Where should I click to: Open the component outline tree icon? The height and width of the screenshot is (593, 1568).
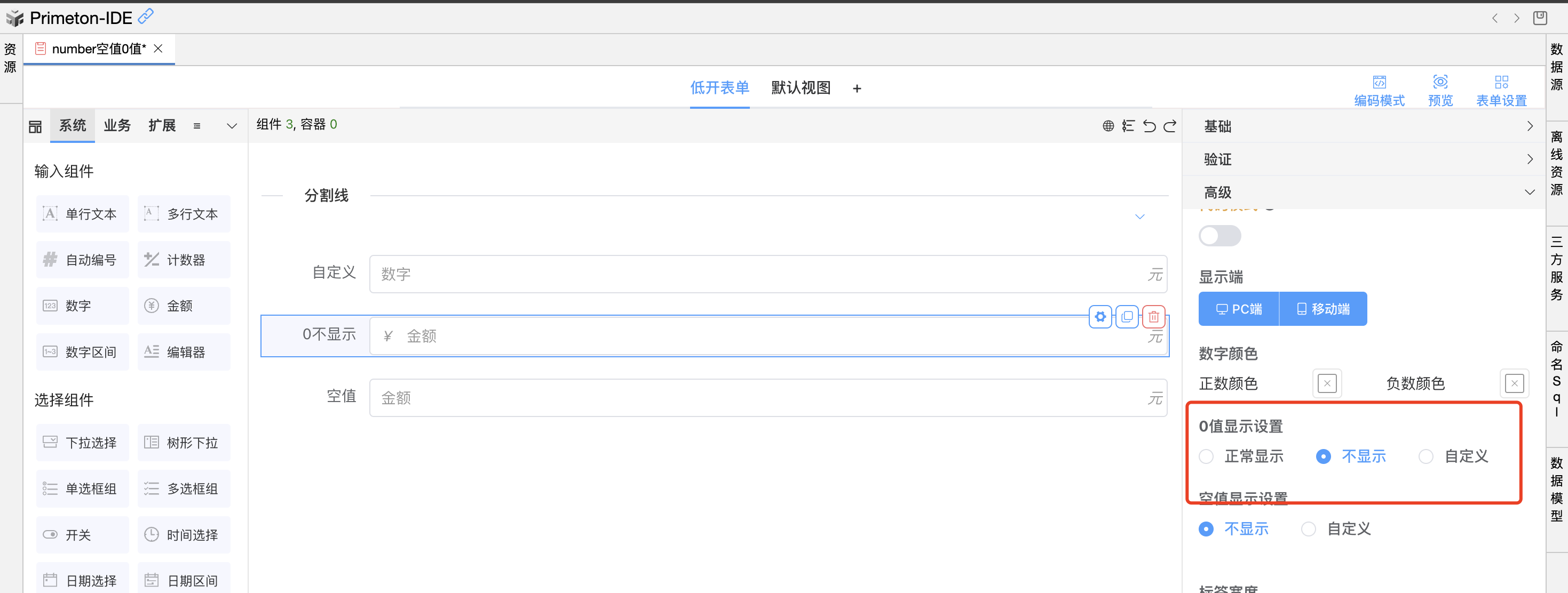point(1128,126)
